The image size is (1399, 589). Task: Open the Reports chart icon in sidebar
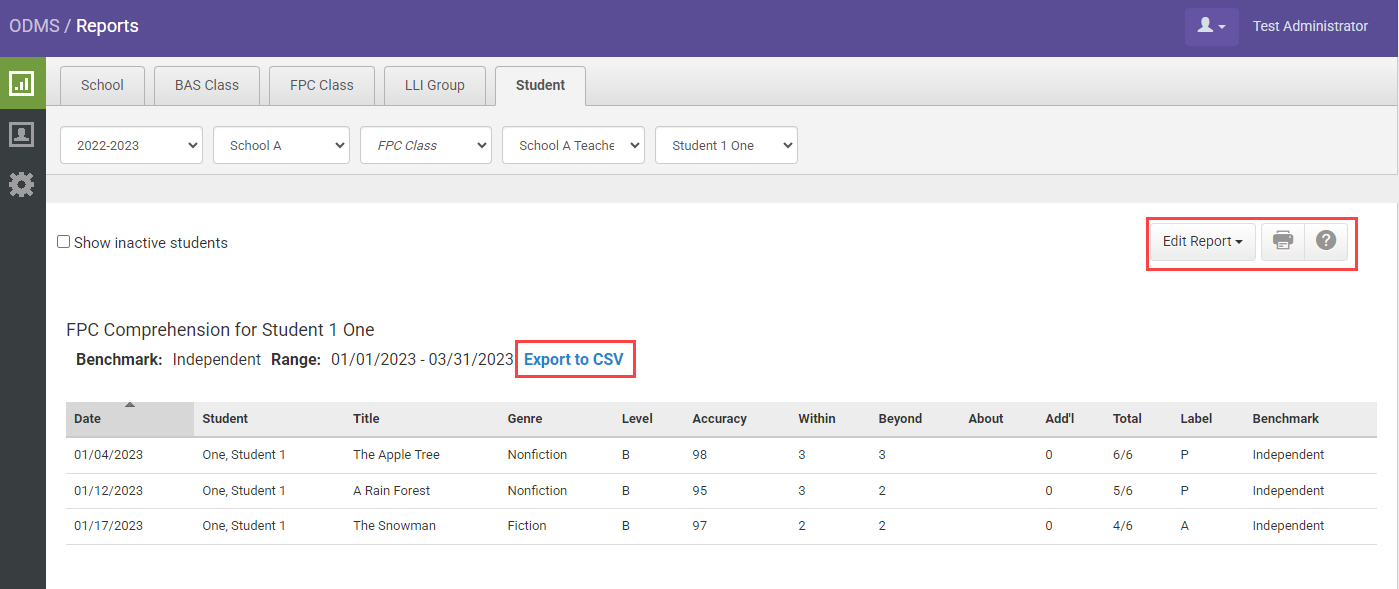[22, 84]
